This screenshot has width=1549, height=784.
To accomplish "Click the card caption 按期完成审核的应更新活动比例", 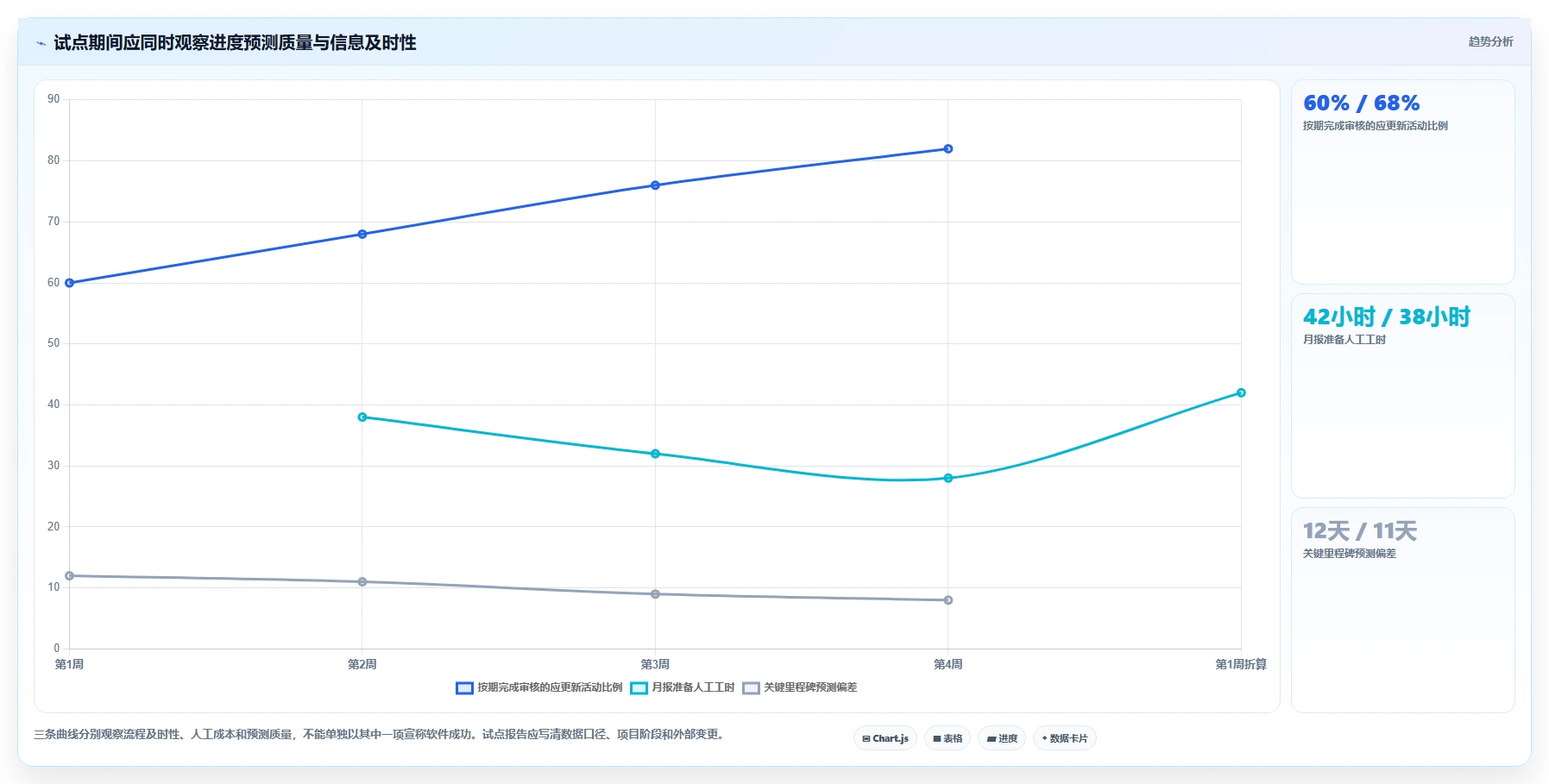I will pos(1375,126).
